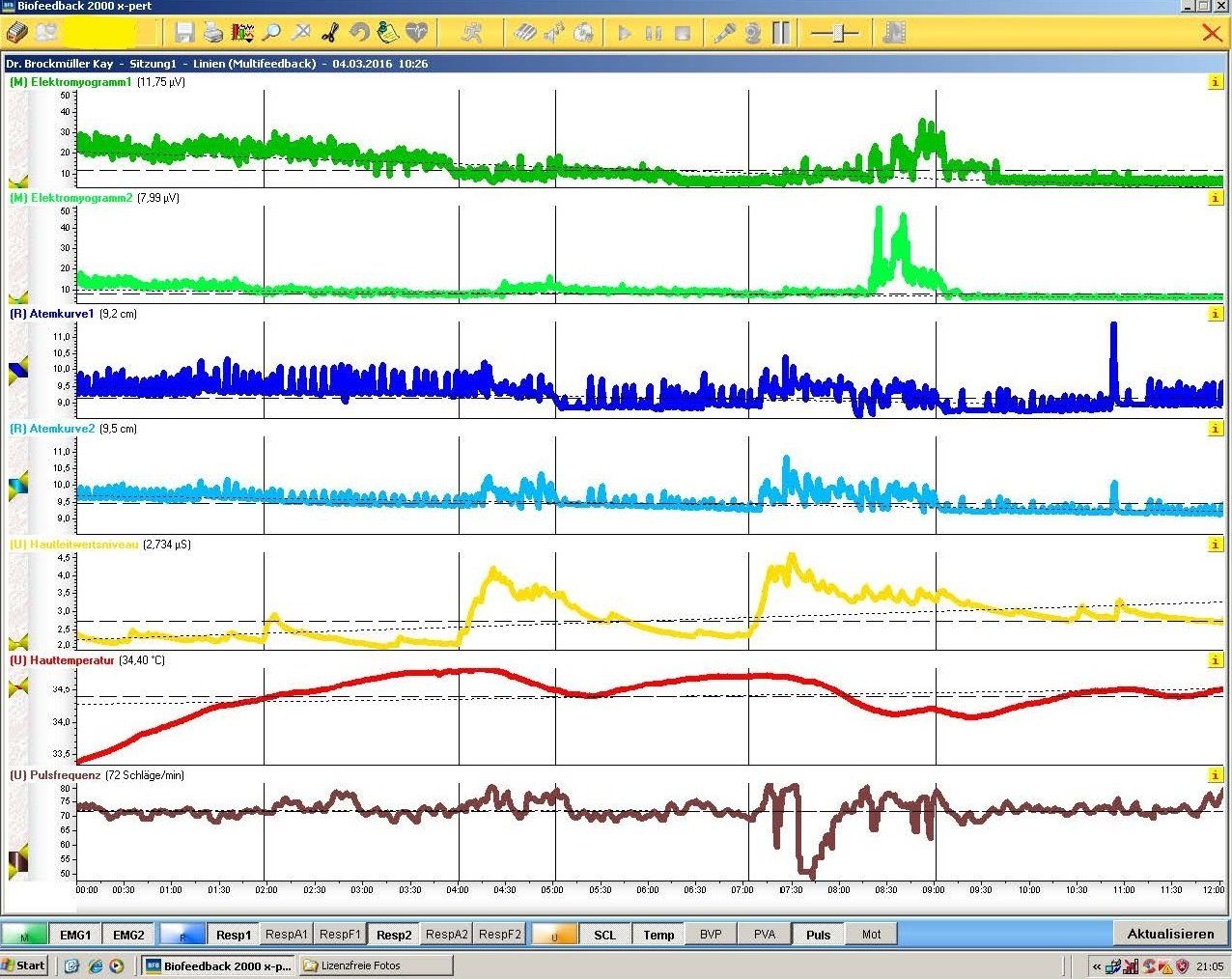Screen dimensions: 1232x979
Task: Click the printer icon in the toolbar
Action: pos(213,33)
